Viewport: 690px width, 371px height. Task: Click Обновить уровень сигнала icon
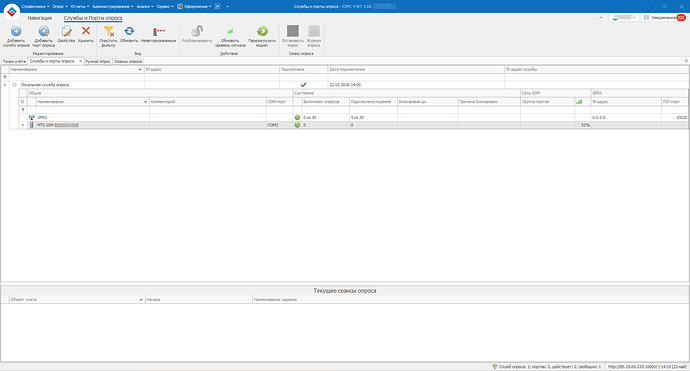tap(230, 31)
